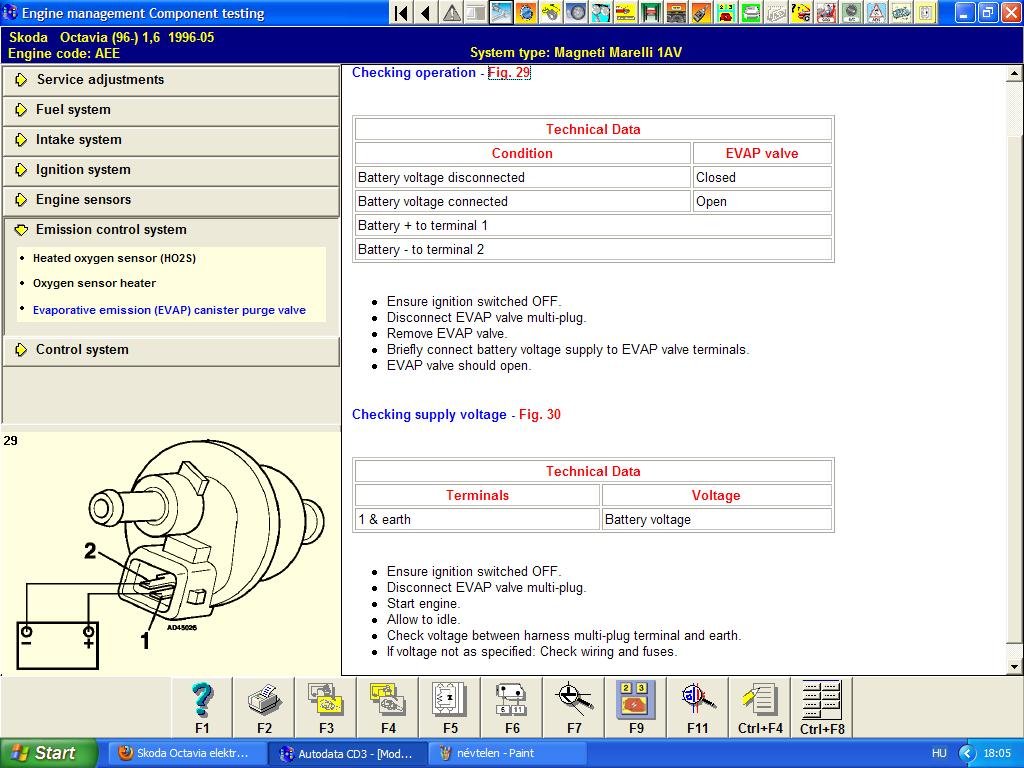Open the warning triangle toolbar icon
Screen dimensions: 1024x768
(451, 12)
